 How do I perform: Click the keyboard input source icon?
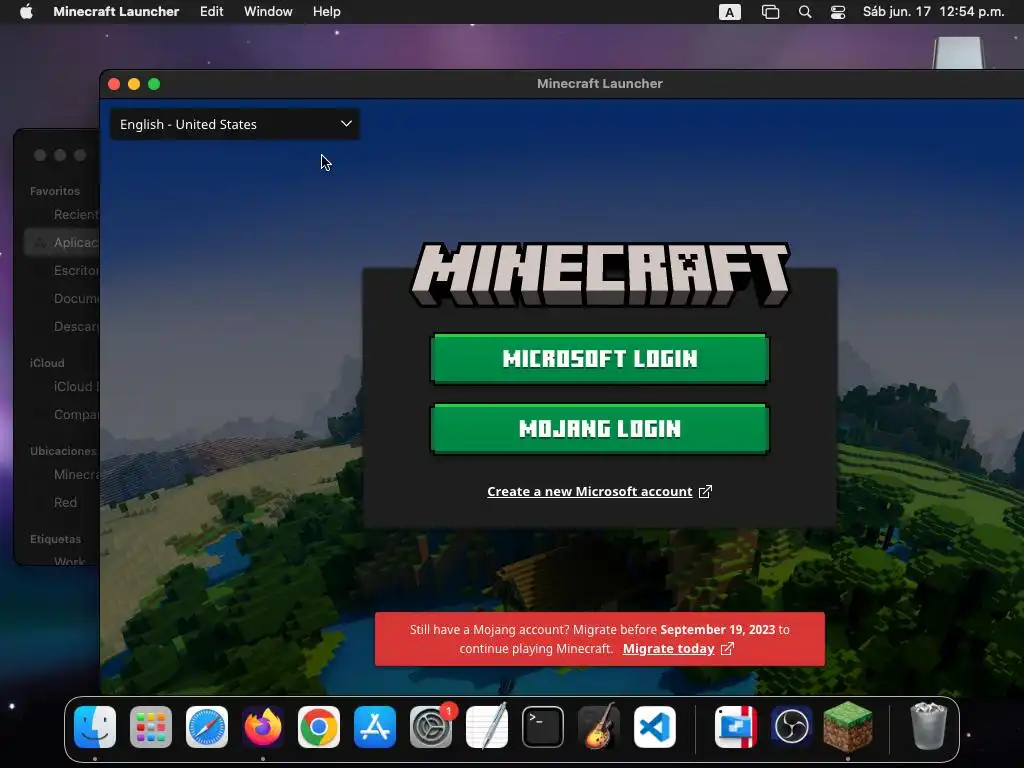(729, 12)
